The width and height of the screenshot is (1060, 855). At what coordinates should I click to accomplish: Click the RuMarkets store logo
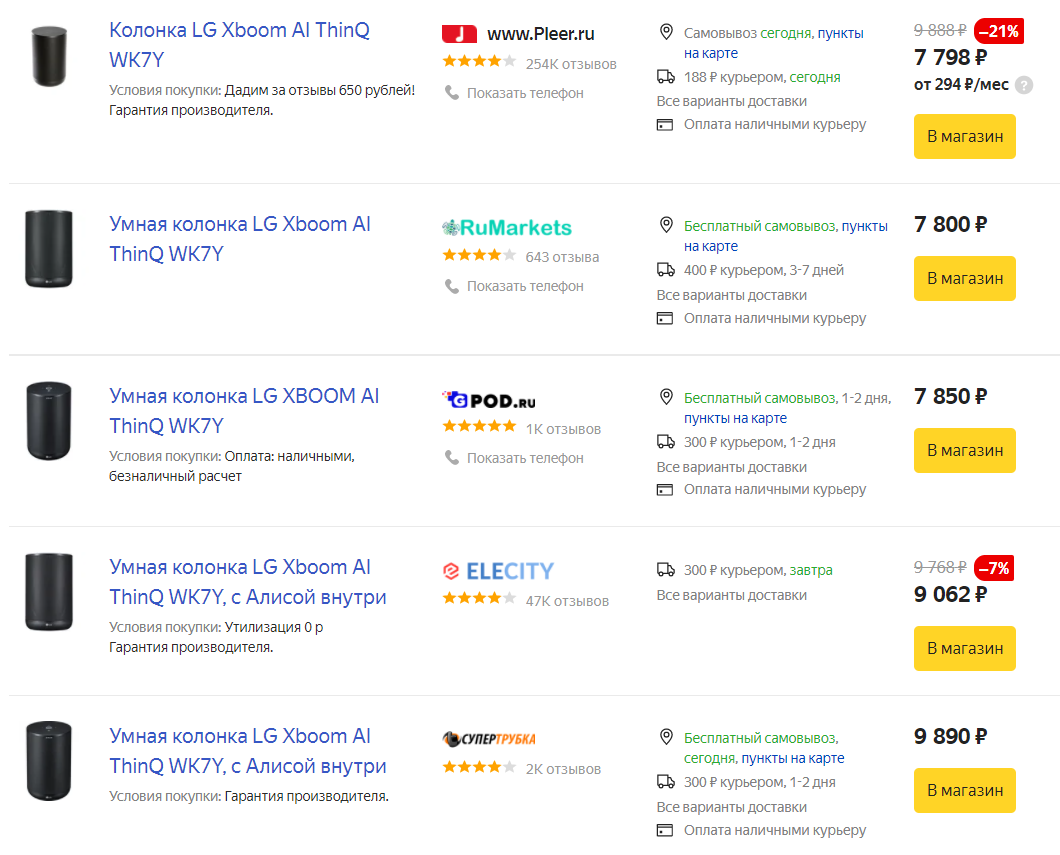[x=507, y=228]
